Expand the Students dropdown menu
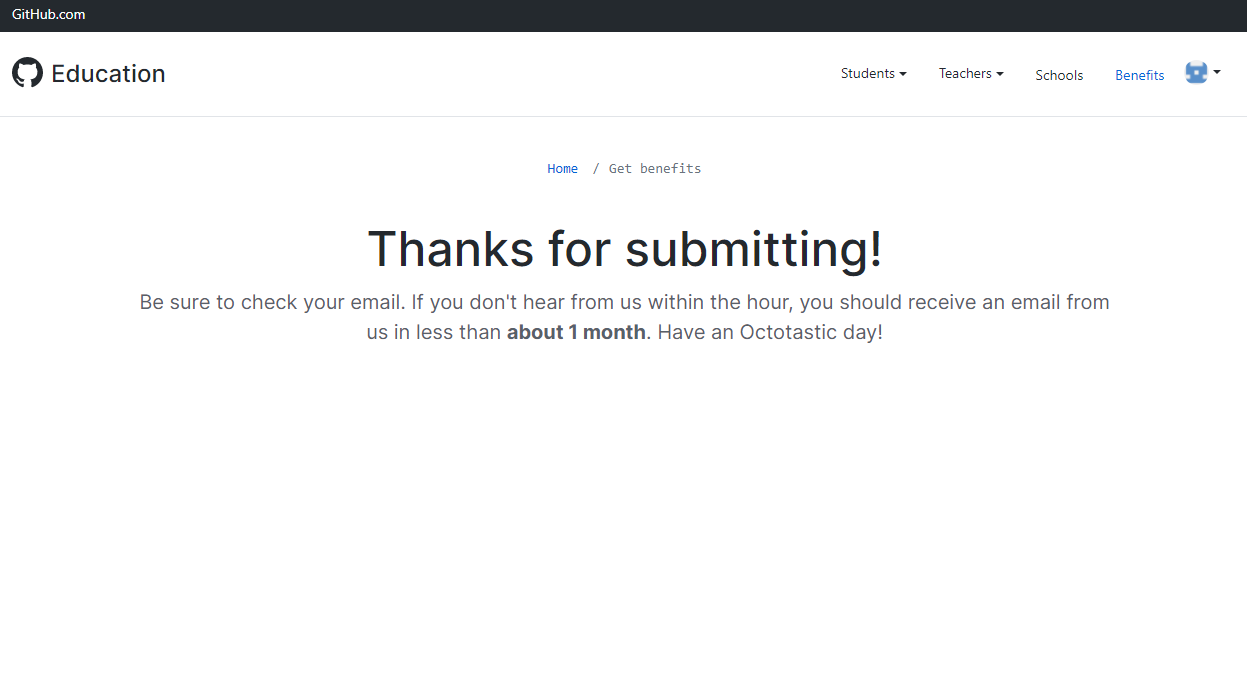 pos(873,73)
